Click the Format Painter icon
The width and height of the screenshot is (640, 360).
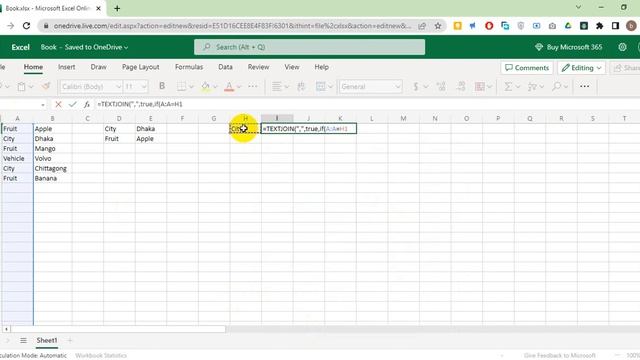(x=46, y=86)
